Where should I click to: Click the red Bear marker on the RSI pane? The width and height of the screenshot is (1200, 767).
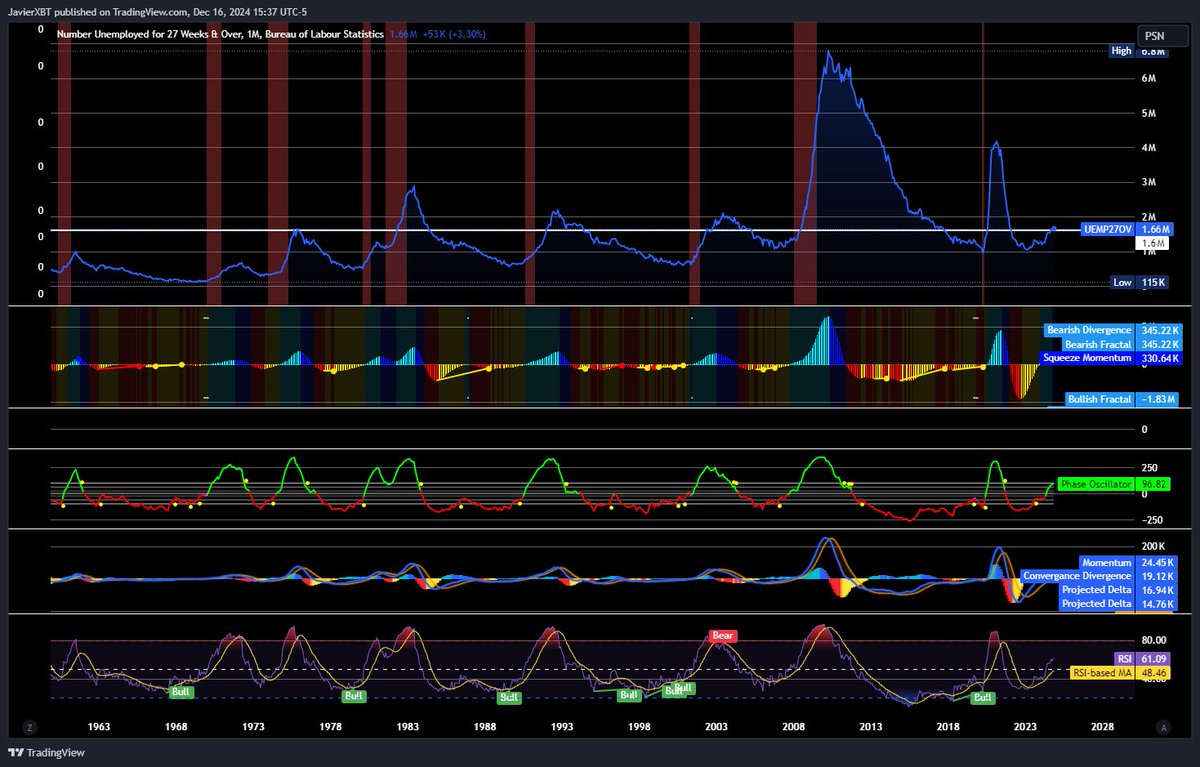tap(723, 635)
